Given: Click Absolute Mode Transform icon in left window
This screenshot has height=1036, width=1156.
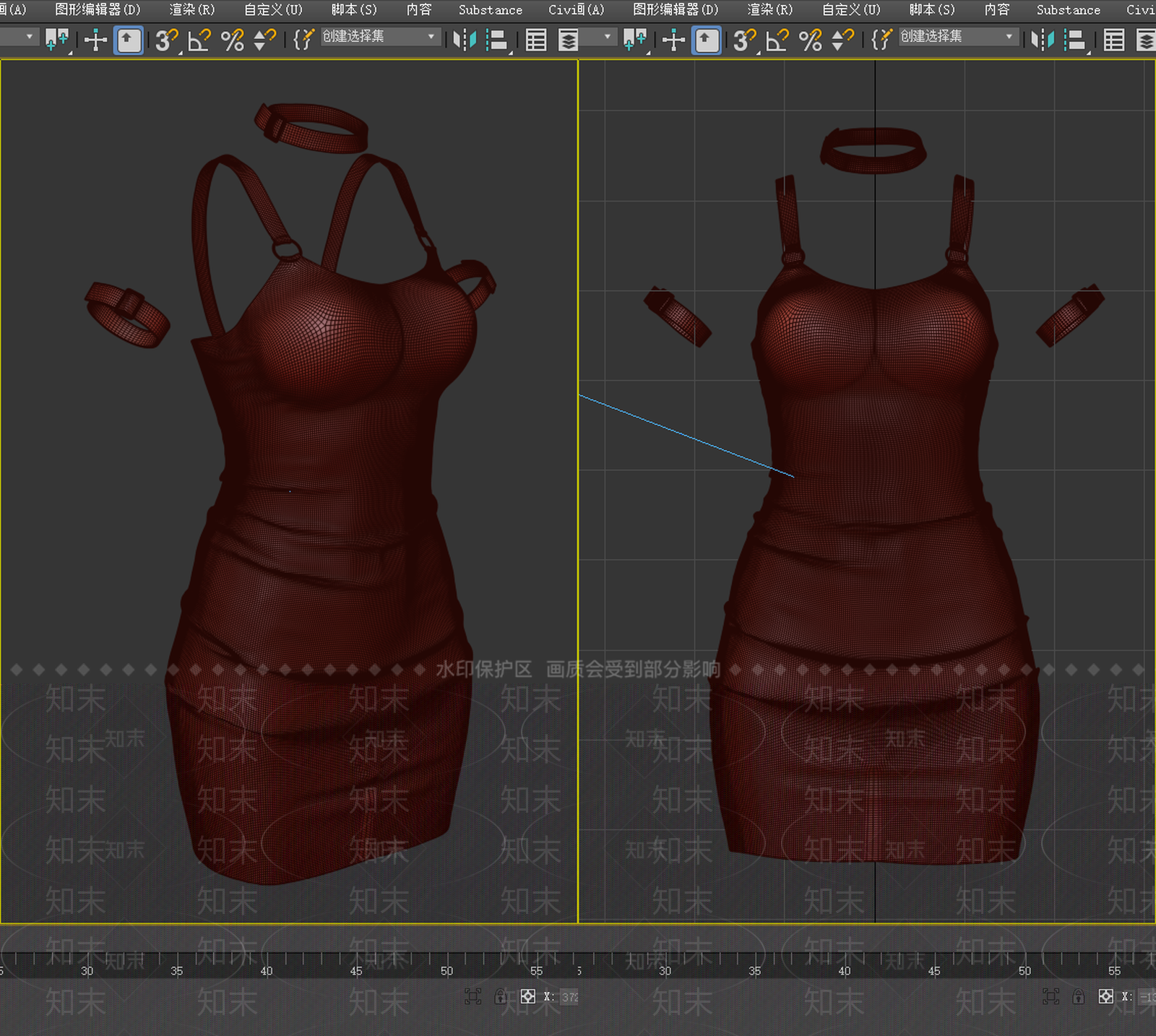Looking at the screenshot, I should pos(528,997).
